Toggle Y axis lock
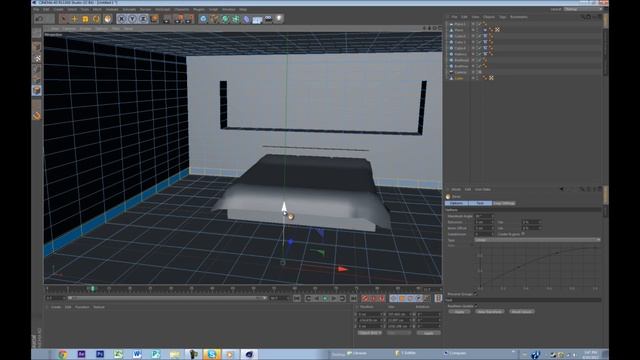 coord(132,19)
